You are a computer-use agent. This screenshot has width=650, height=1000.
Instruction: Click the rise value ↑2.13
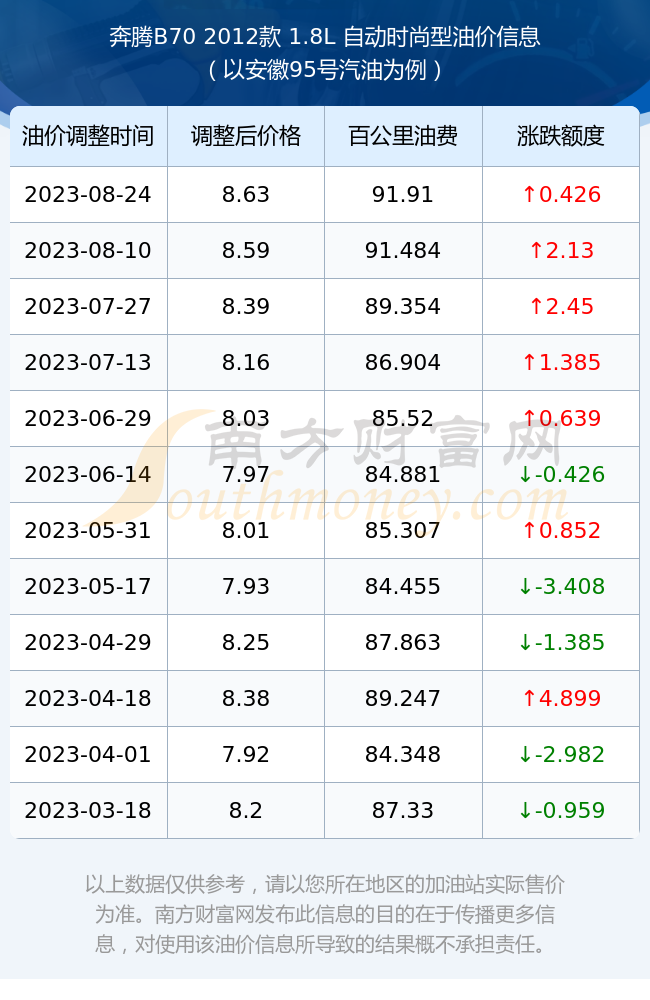(561, 251)
